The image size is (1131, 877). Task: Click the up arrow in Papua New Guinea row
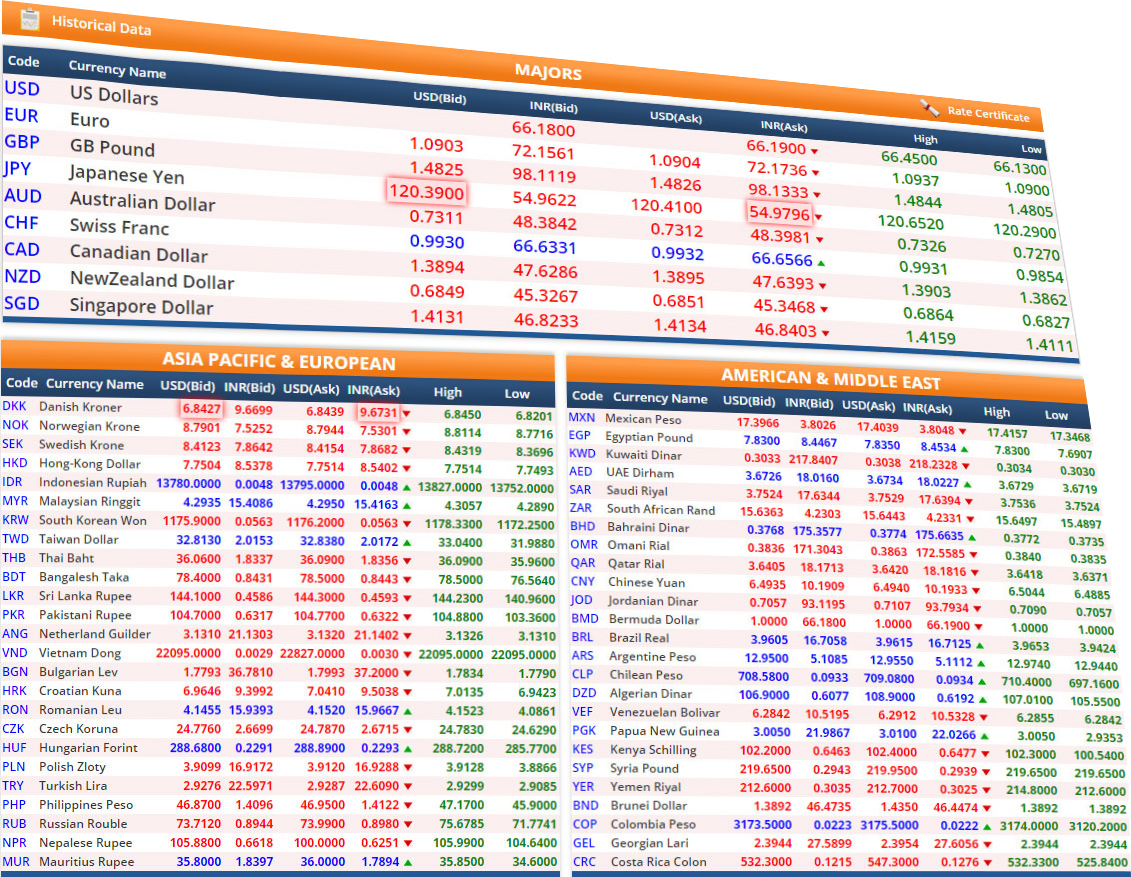click(984, 736)
